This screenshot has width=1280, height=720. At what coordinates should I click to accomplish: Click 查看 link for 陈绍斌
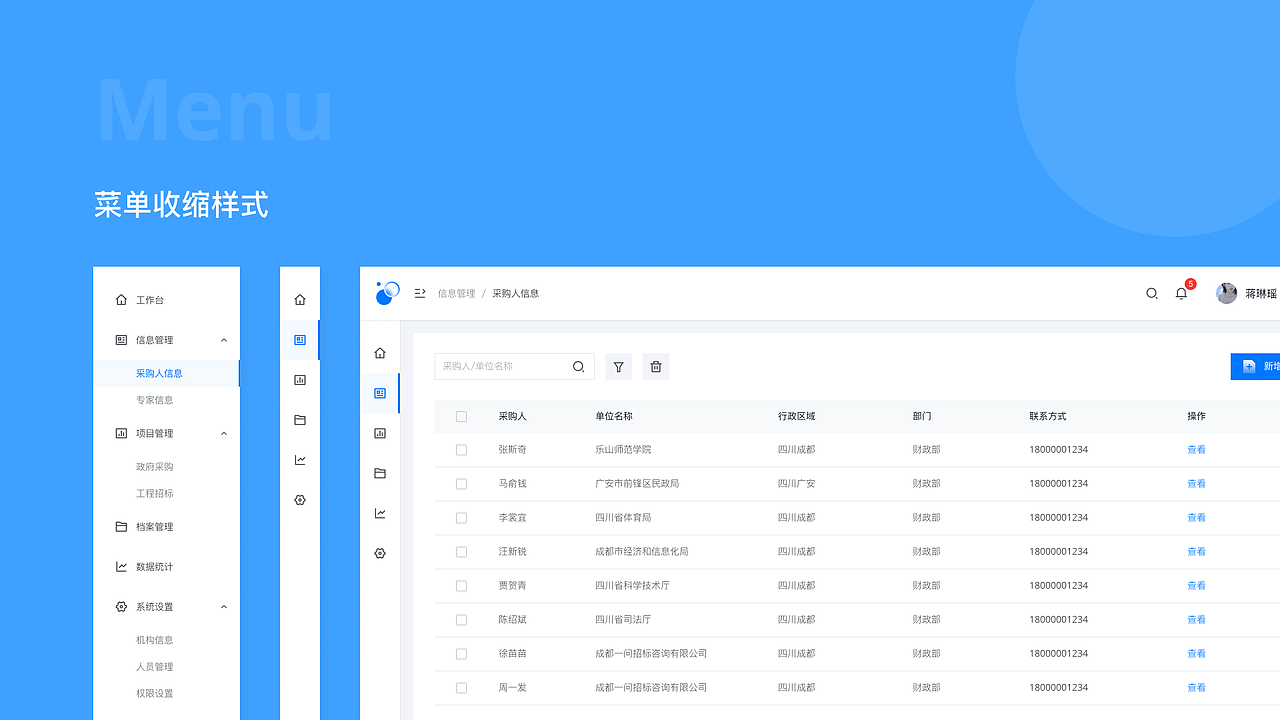click(1196, 620)
